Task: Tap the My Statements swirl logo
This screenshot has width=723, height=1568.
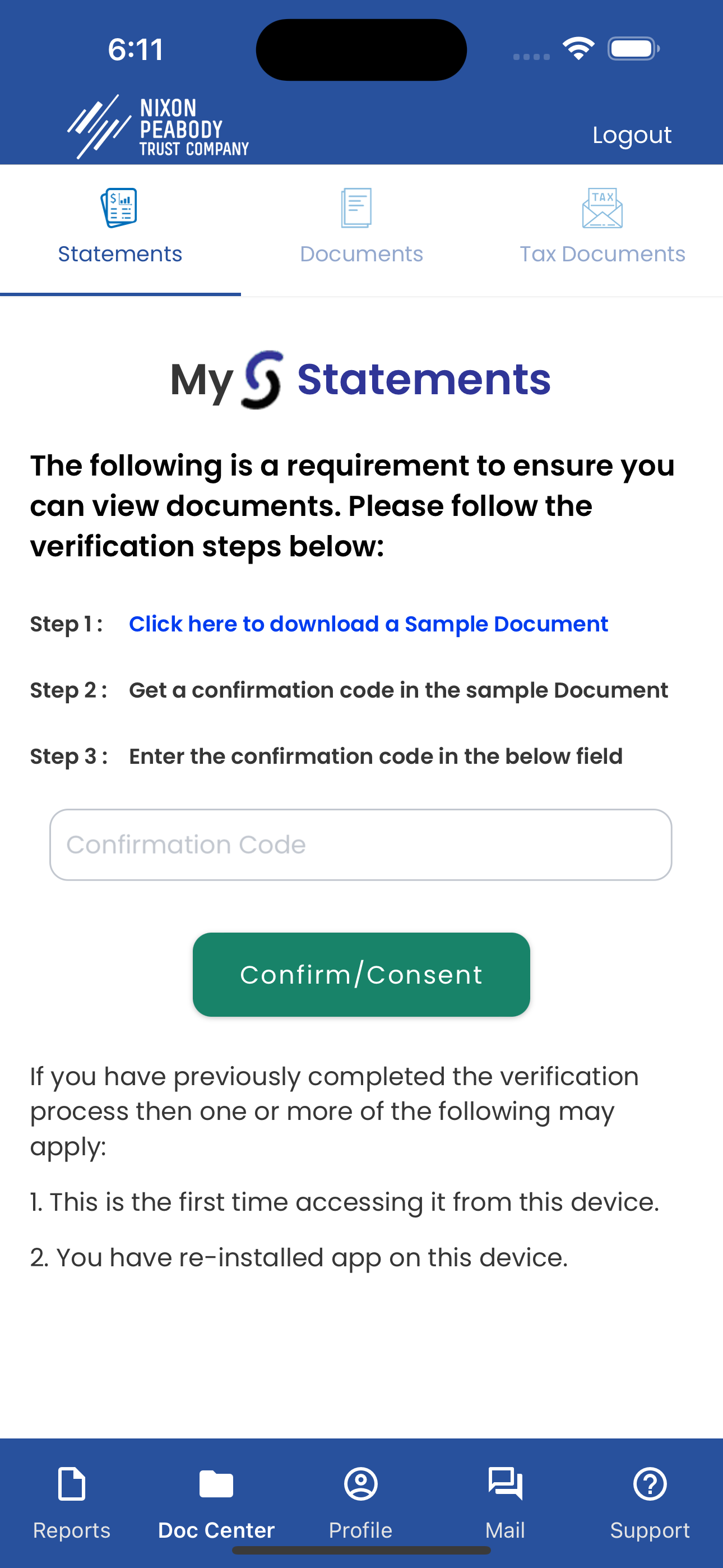Action: pyautogui.click(x=262, y=380)
